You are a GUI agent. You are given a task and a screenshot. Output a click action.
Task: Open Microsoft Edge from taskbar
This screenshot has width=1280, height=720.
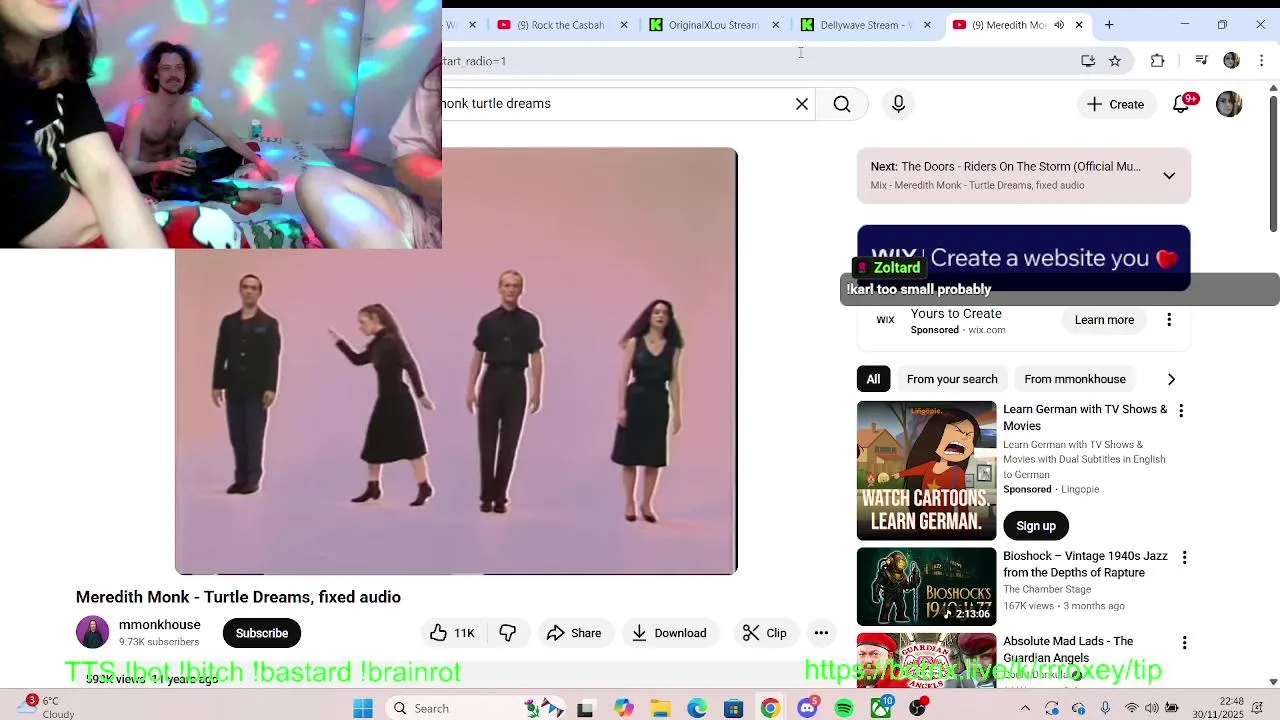[697, 708]
